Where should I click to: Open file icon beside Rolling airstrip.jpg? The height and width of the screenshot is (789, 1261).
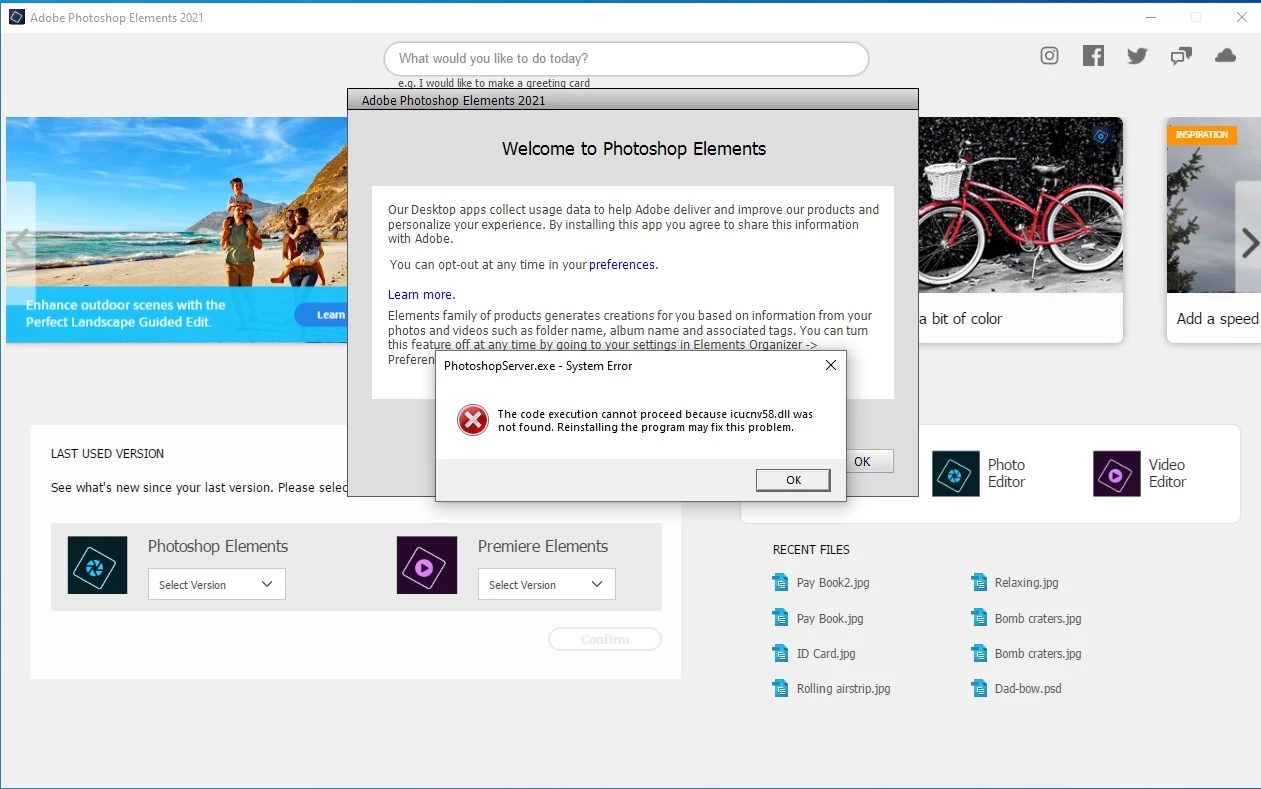(780, 688)
